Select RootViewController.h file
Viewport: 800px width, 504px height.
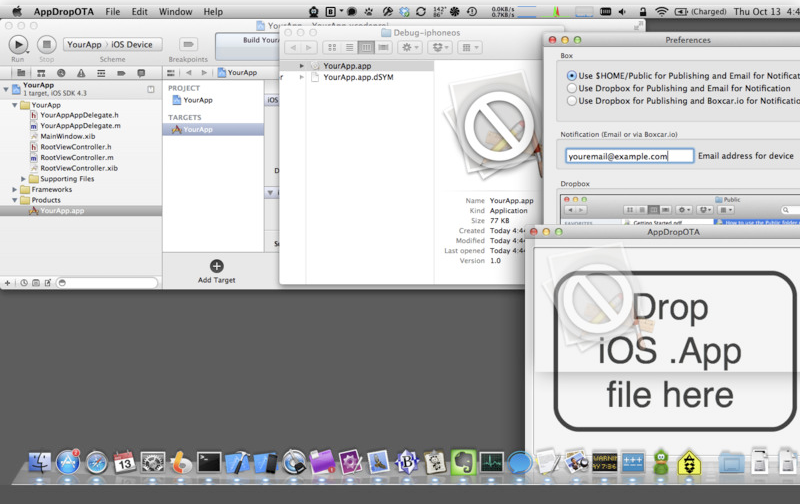coord(76,147)
